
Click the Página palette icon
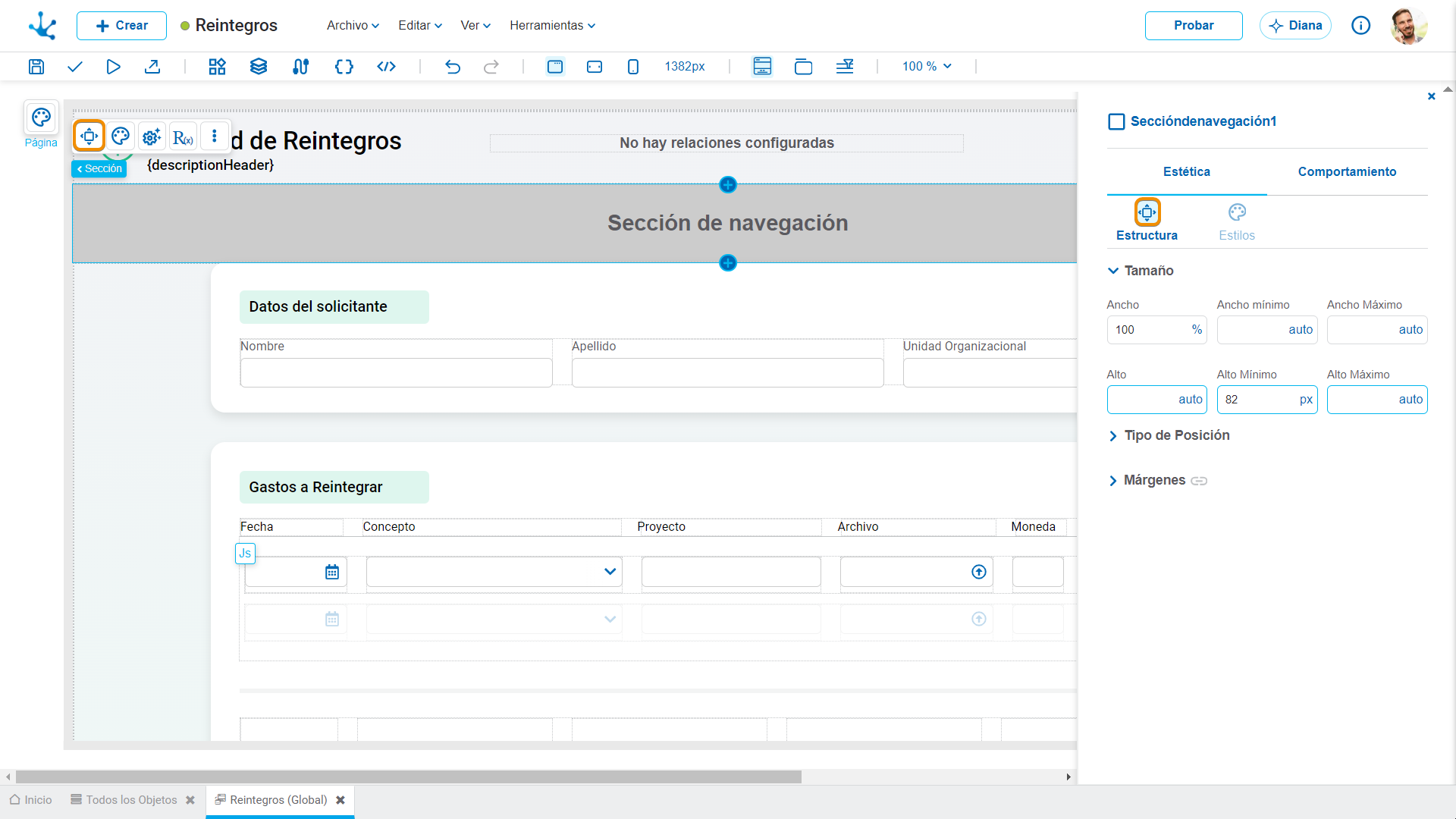[x=41, y=118]
